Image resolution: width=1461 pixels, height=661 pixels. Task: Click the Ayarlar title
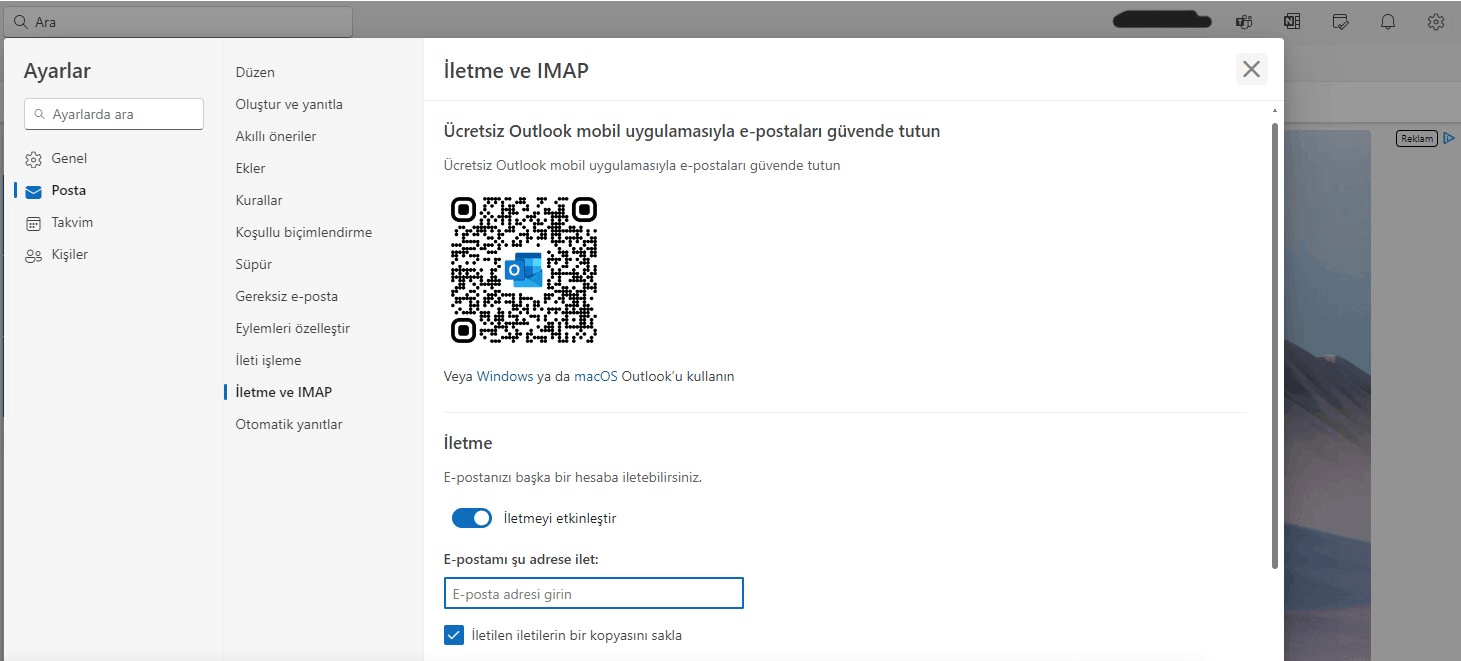(57, 71)
